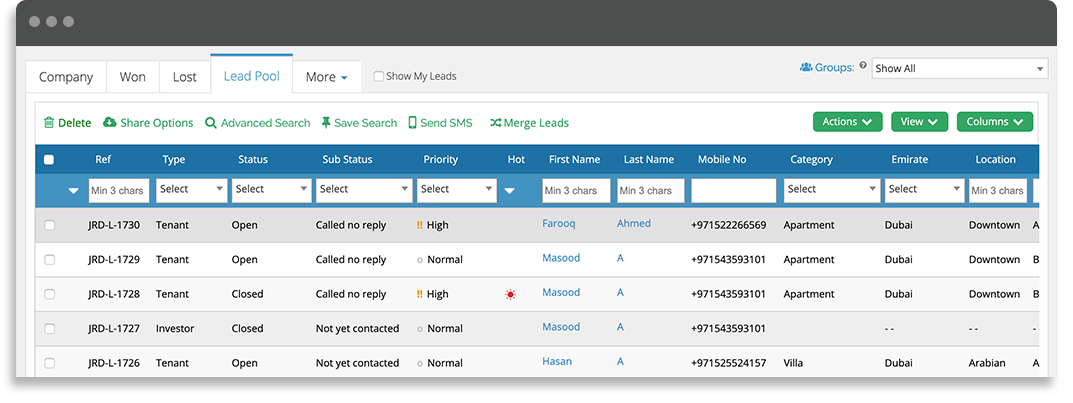Open the Emirate filter Select dropdown

(x=924, y=190)
